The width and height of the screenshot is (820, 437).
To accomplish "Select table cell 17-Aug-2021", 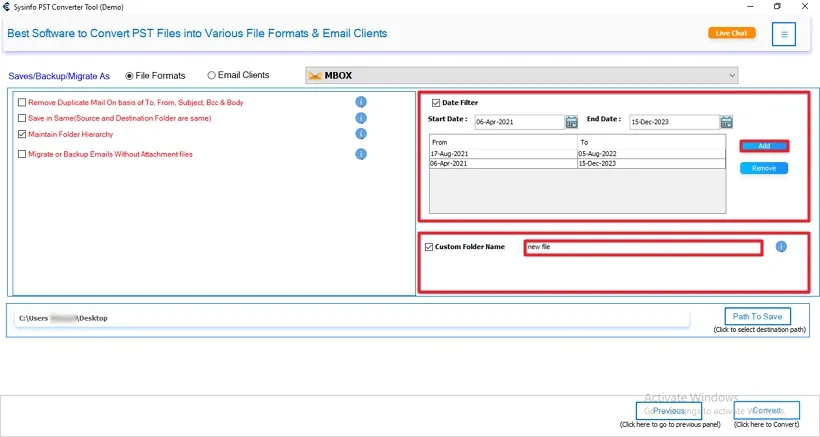I will 503,154.
